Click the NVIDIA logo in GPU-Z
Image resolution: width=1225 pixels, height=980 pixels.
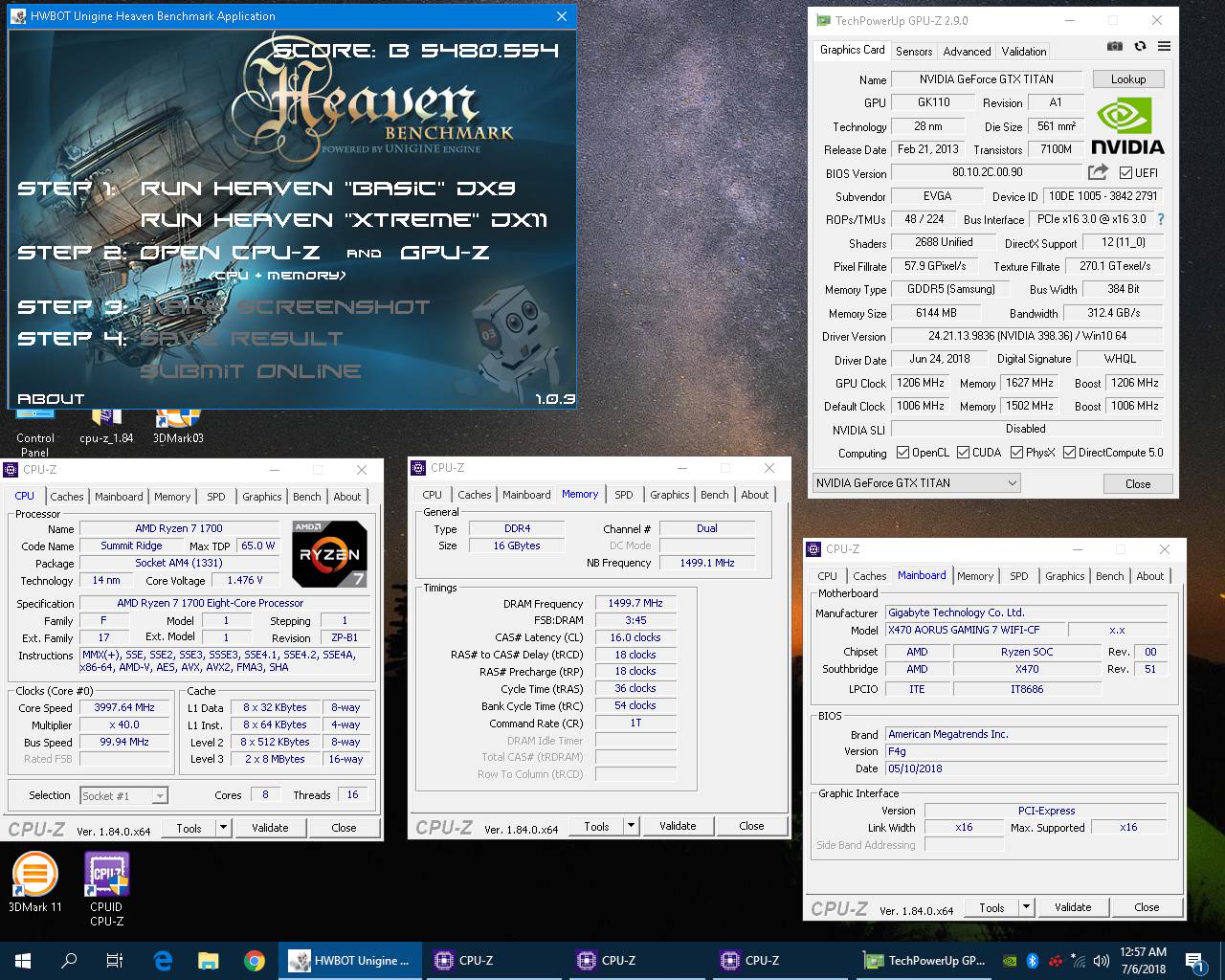(1127, 126)
